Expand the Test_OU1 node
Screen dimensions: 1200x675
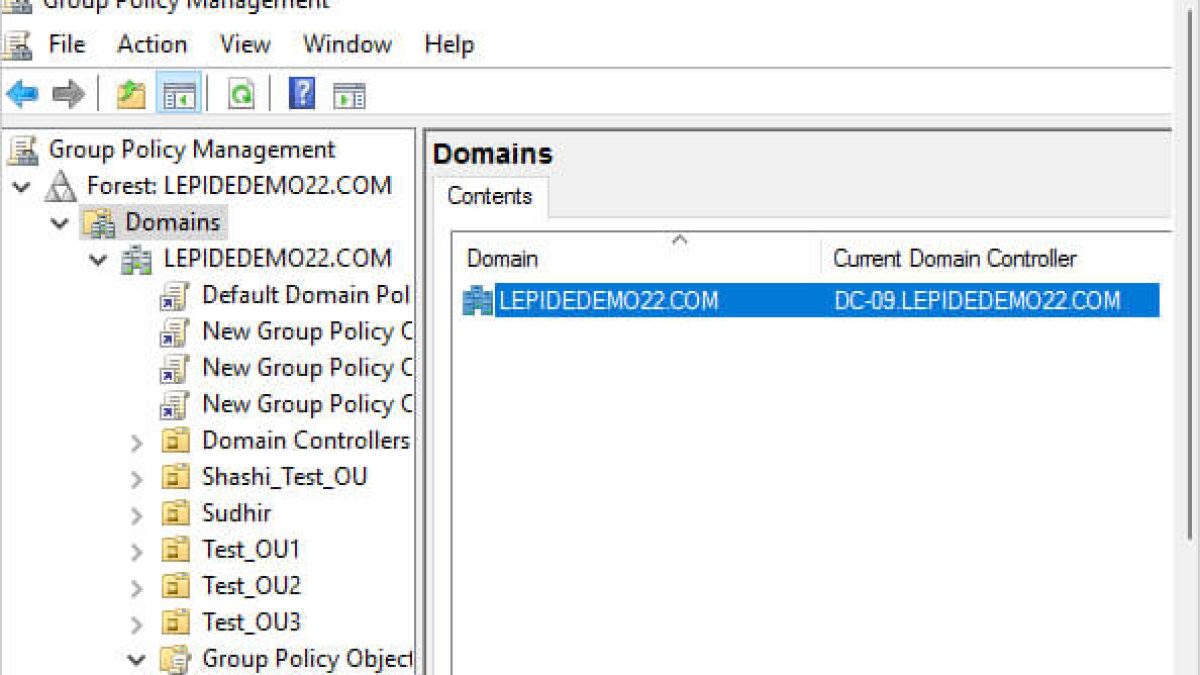(137, 551)
